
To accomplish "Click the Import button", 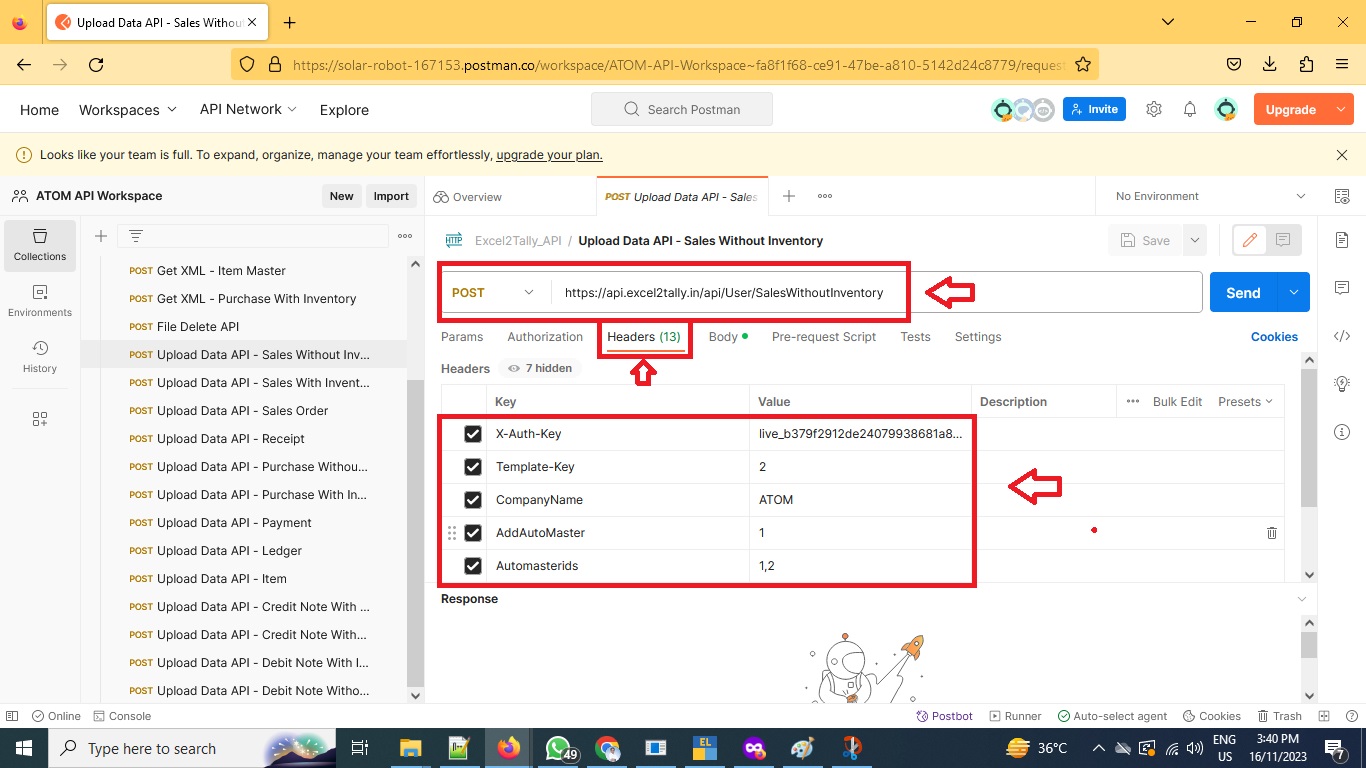I will 391,196.
